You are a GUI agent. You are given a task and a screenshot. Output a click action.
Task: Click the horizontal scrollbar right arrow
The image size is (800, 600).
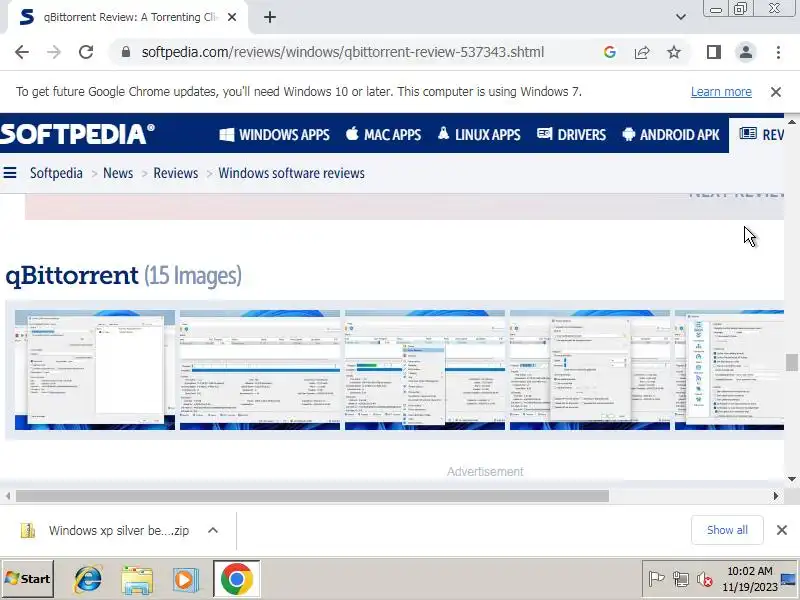(x=776, y=496)
